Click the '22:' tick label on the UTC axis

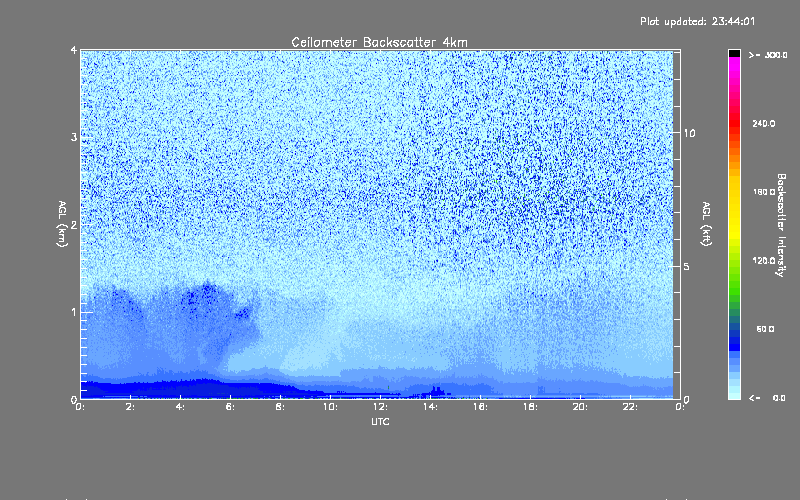(630, 407)
